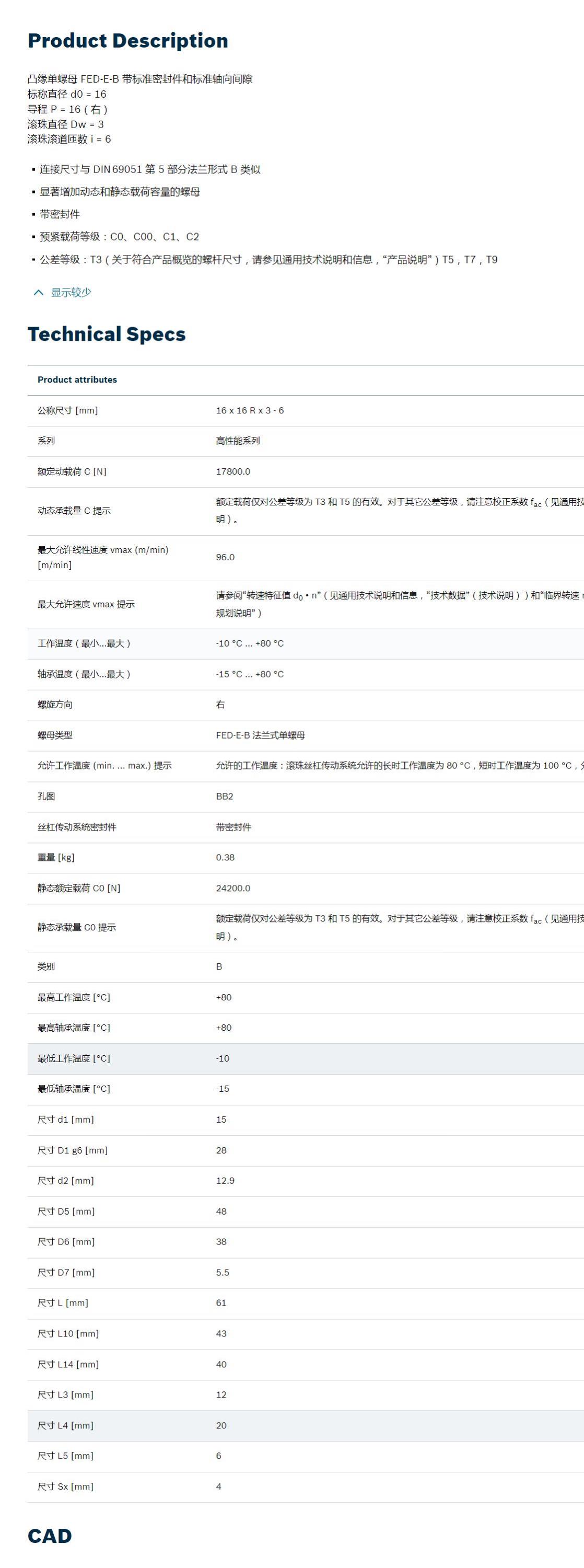Click the FED-E-B 法兰式单螺母 value
The image size is (584, 1568).
(260, 735)
